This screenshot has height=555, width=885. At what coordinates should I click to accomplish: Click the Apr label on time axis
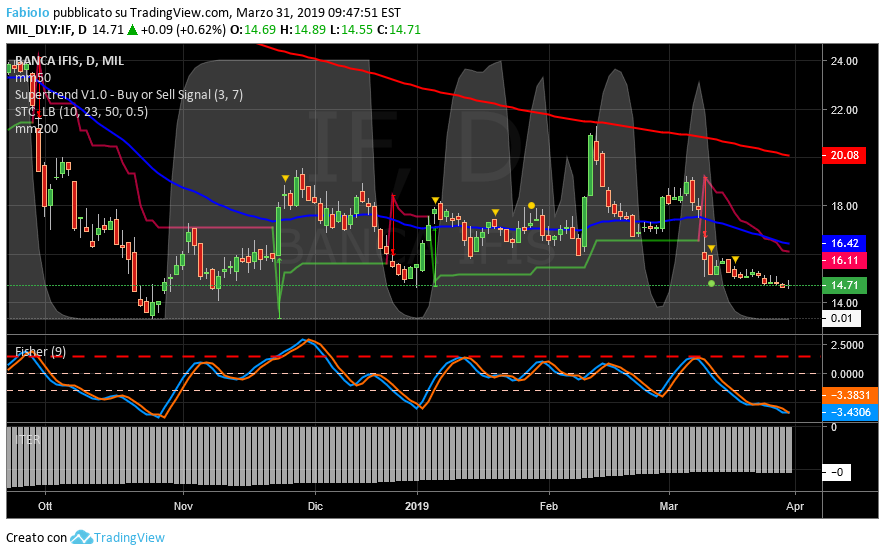pyautogui.click(x=795, y=506)
